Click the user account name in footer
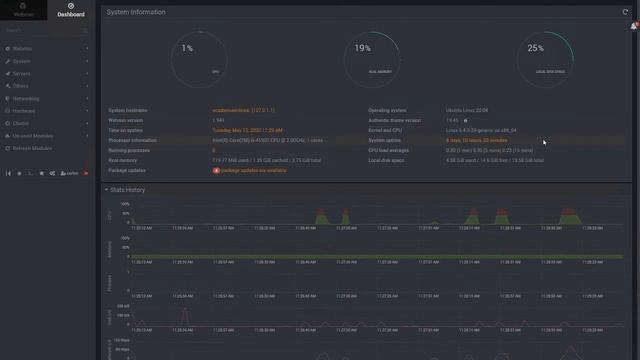The height and width of the screenshot is (360, 640). click(69, 173)
